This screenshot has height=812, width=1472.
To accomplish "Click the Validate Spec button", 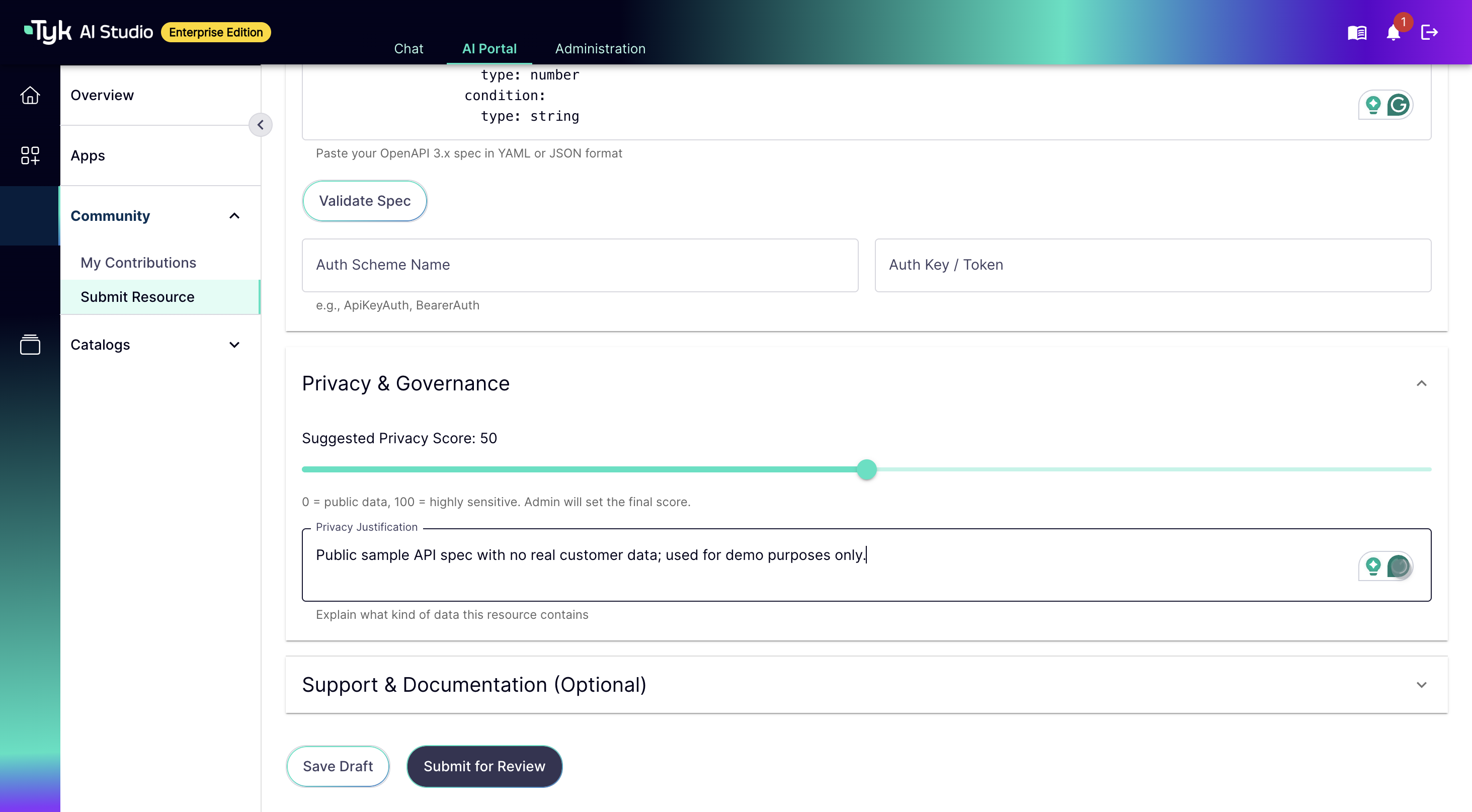I will pos(365,201).
